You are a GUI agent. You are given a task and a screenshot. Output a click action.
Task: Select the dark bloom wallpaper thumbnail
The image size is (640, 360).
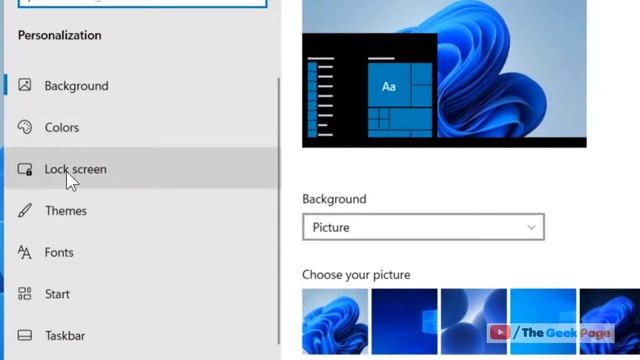(610, 321)
